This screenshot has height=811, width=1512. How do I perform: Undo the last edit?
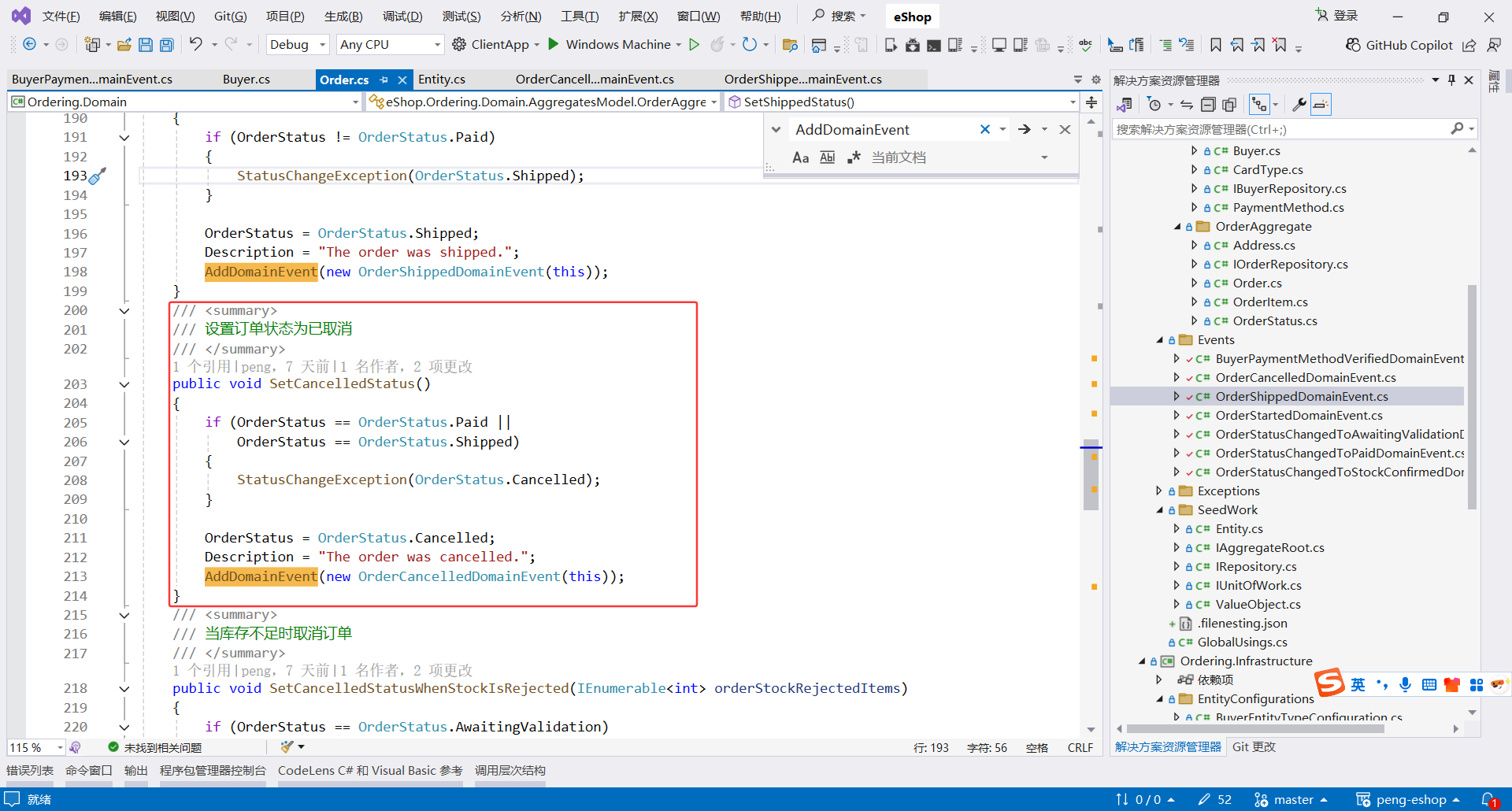195,45
